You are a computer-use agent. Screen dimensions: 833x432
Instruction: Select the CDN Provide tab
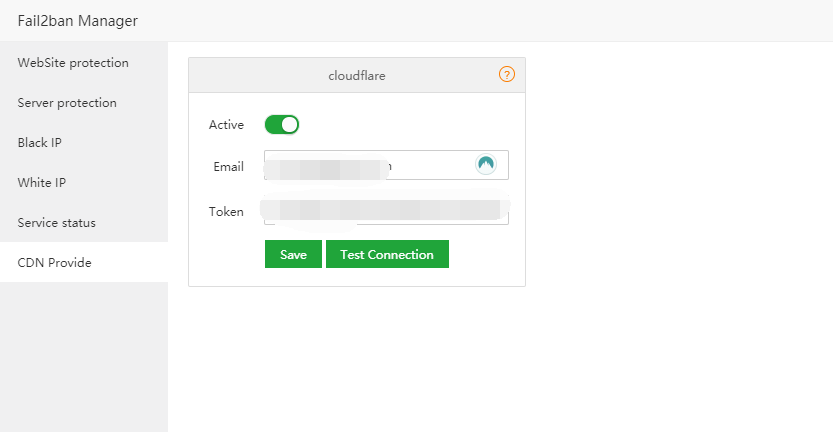click(54, 263)
